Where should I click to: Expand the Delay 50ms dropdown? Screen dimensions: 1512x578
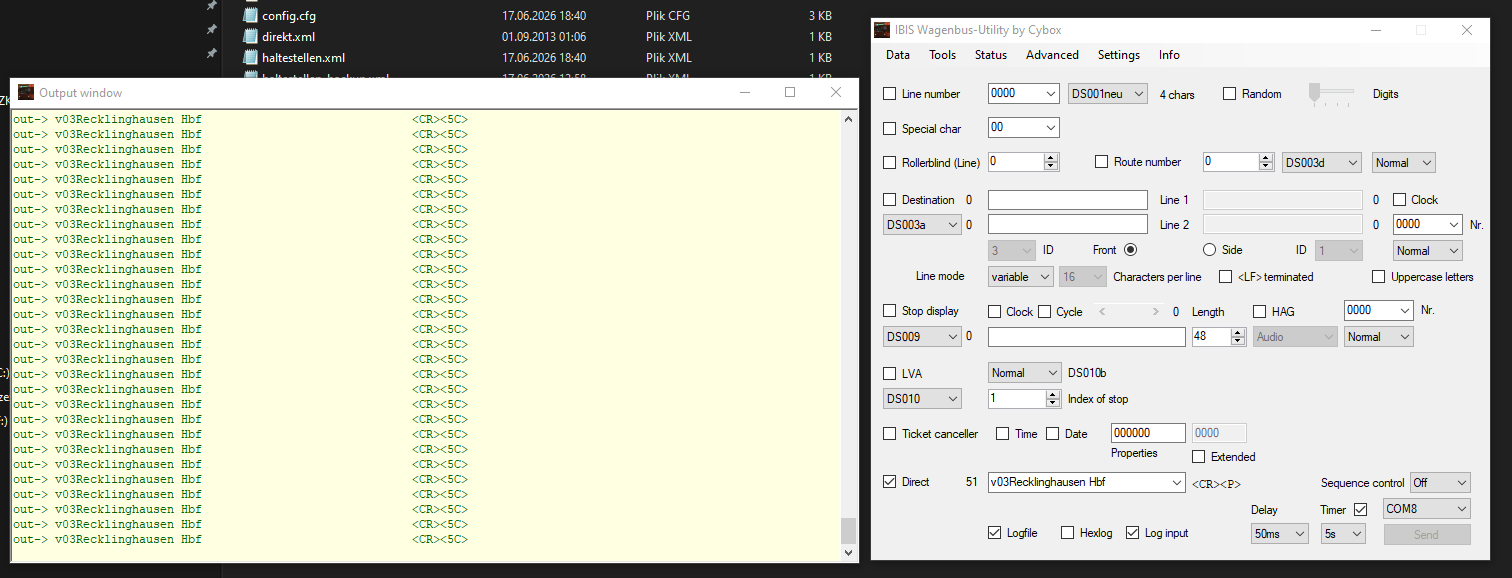click(x=1279, y=534)
